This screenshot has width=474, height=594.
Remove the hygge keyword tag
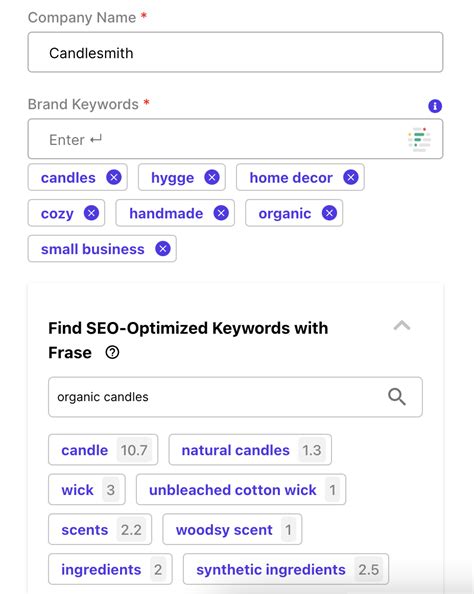[x=212, y=177]
